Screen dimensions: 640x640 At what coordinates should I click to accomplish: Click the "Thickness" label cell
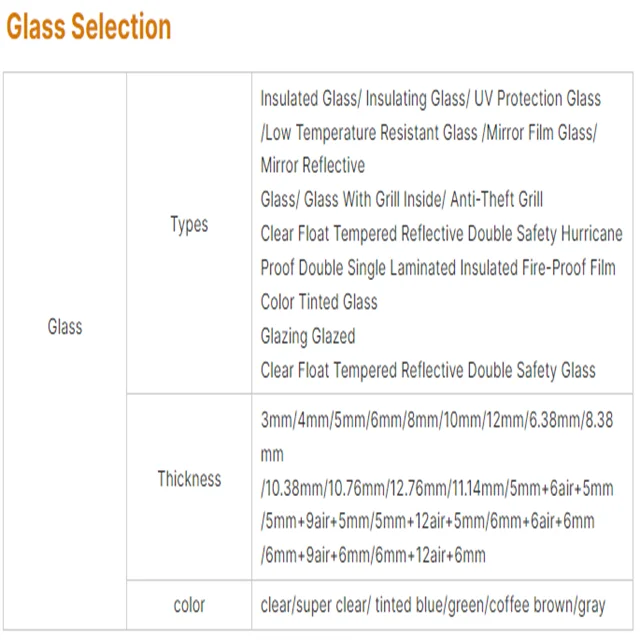189,479
